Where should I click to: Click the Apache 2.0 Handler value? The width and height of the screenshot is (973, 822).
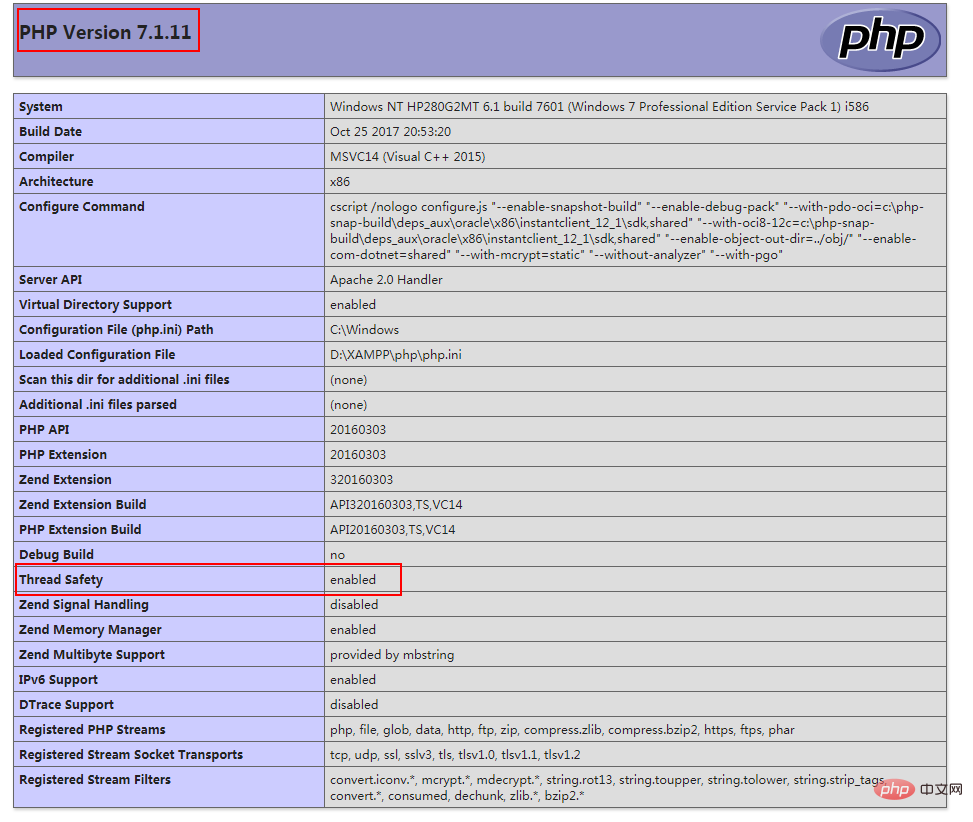pos(386,280)
